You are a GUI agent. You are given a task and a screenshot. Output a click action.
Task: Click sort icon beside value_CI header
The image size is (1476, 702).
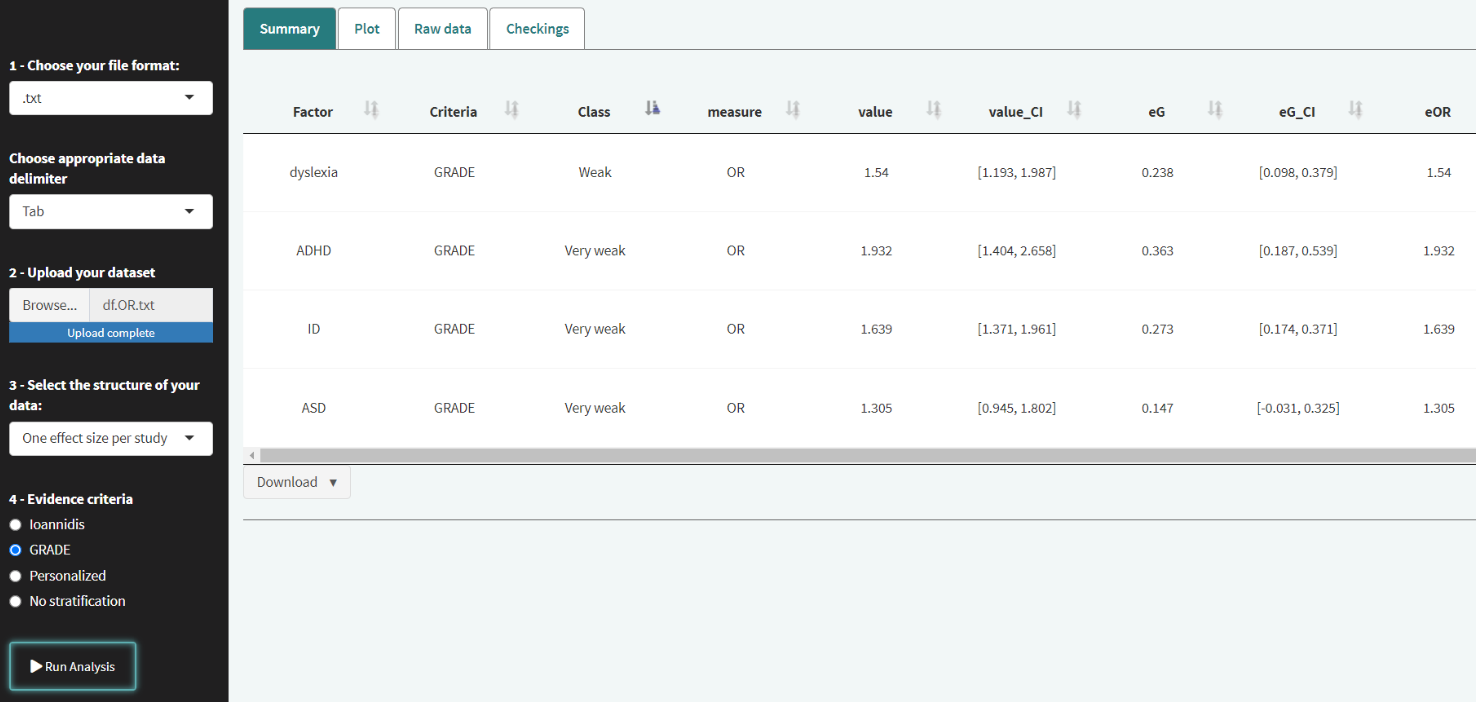1074,110
